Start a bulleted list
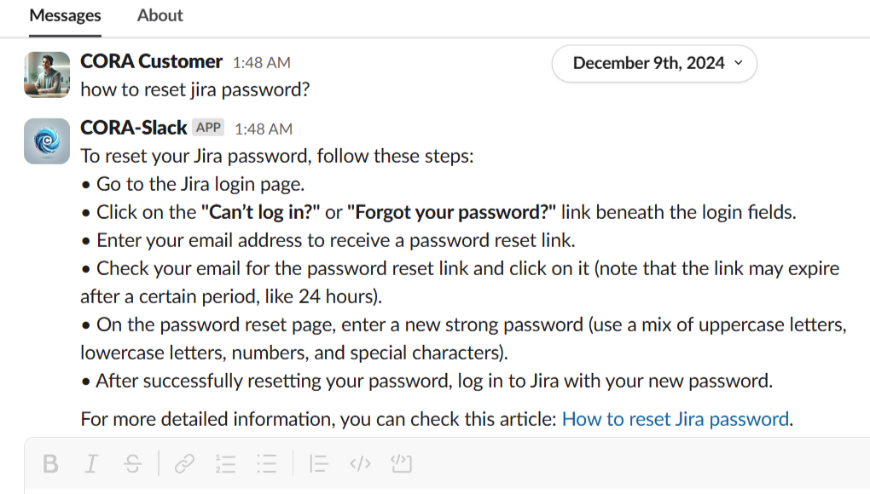Image resolution: width=870 pixels, height=494 pixels. click(266, 464)
